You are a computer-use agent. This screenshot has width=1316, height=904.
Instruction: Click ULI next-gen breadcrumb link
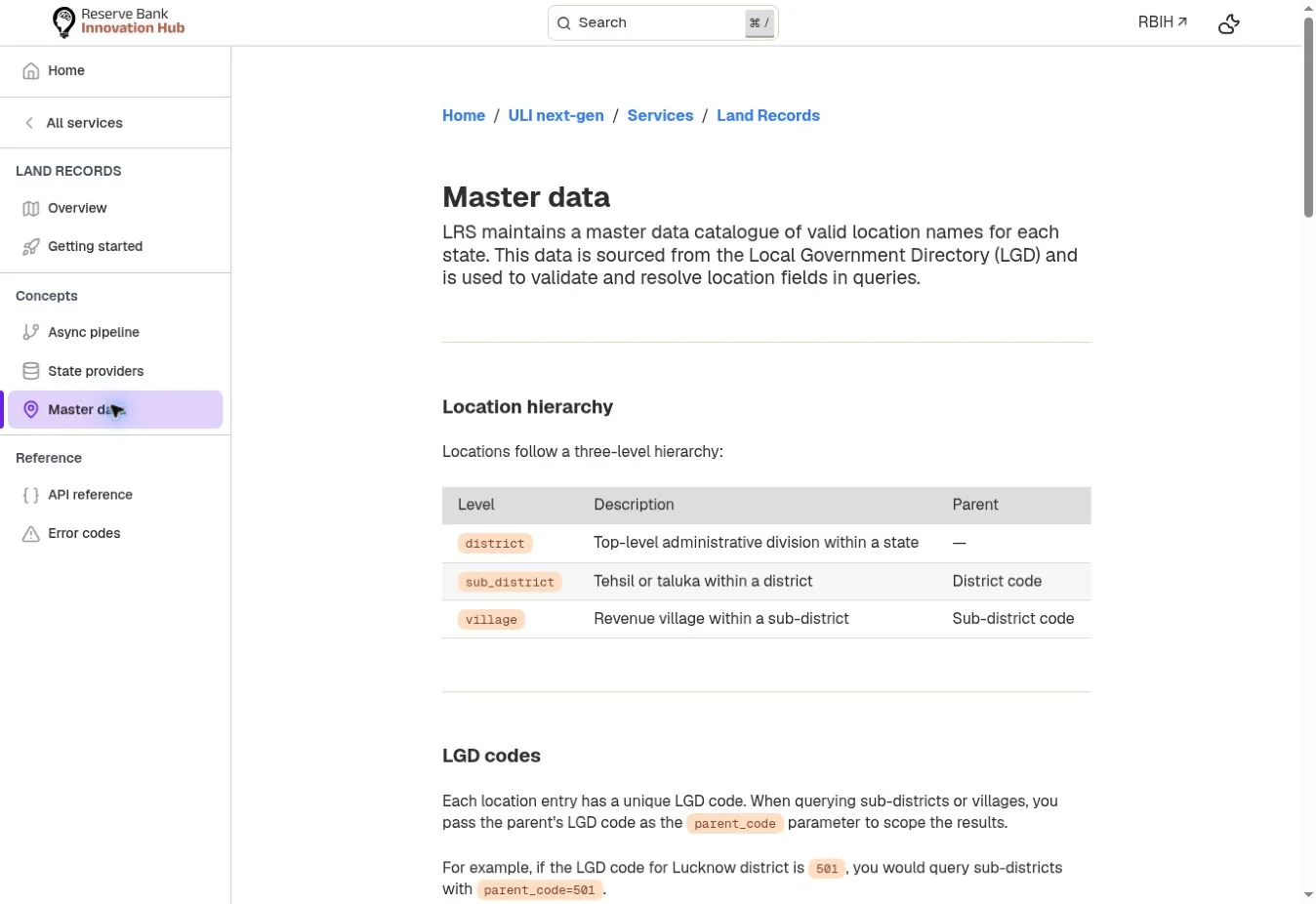(x=555, y=115)
